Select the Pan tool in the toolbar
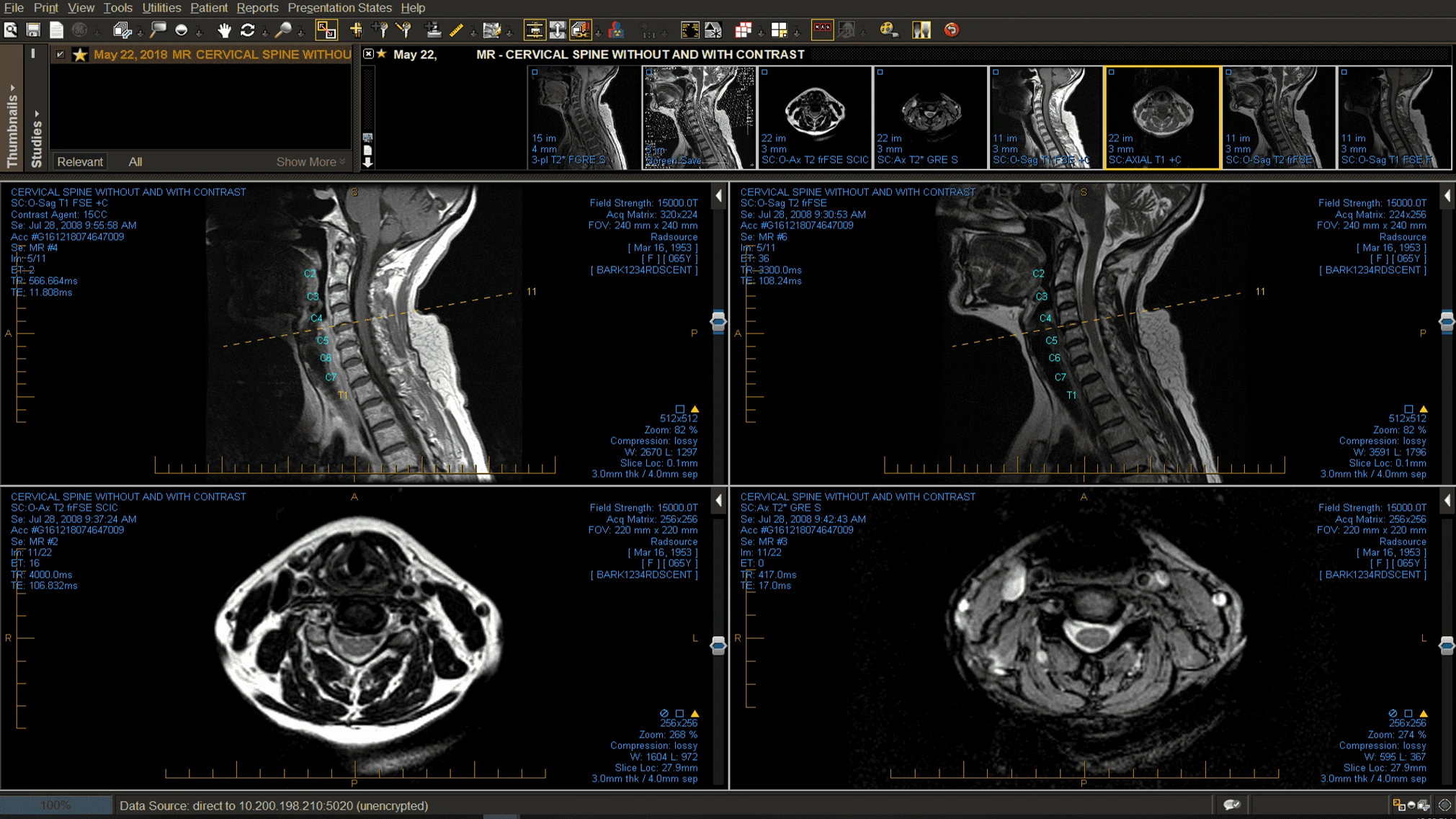The width and height of the screenshot is (1456, 819). coord(224,31)
